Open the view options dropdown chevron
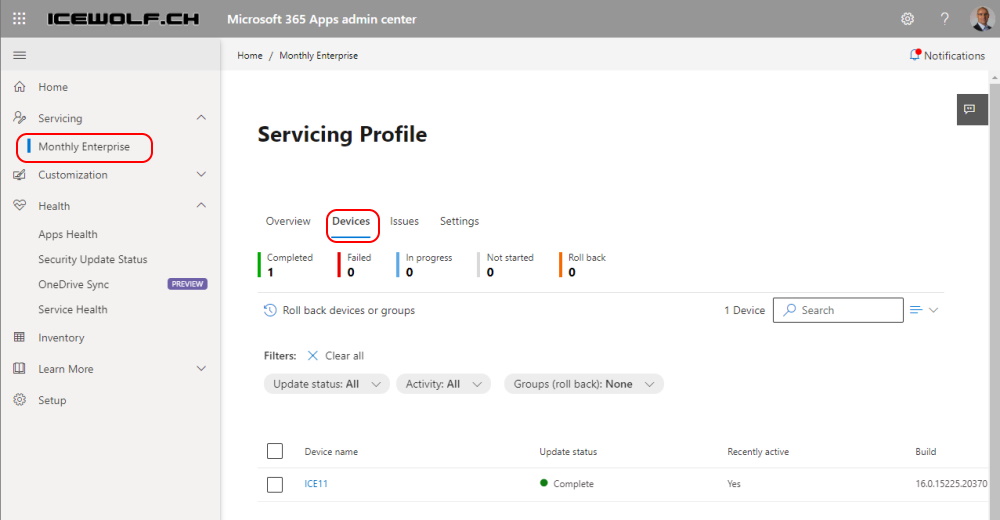The height and width of the screenshot is (520, 1000). tap(934, 310)
